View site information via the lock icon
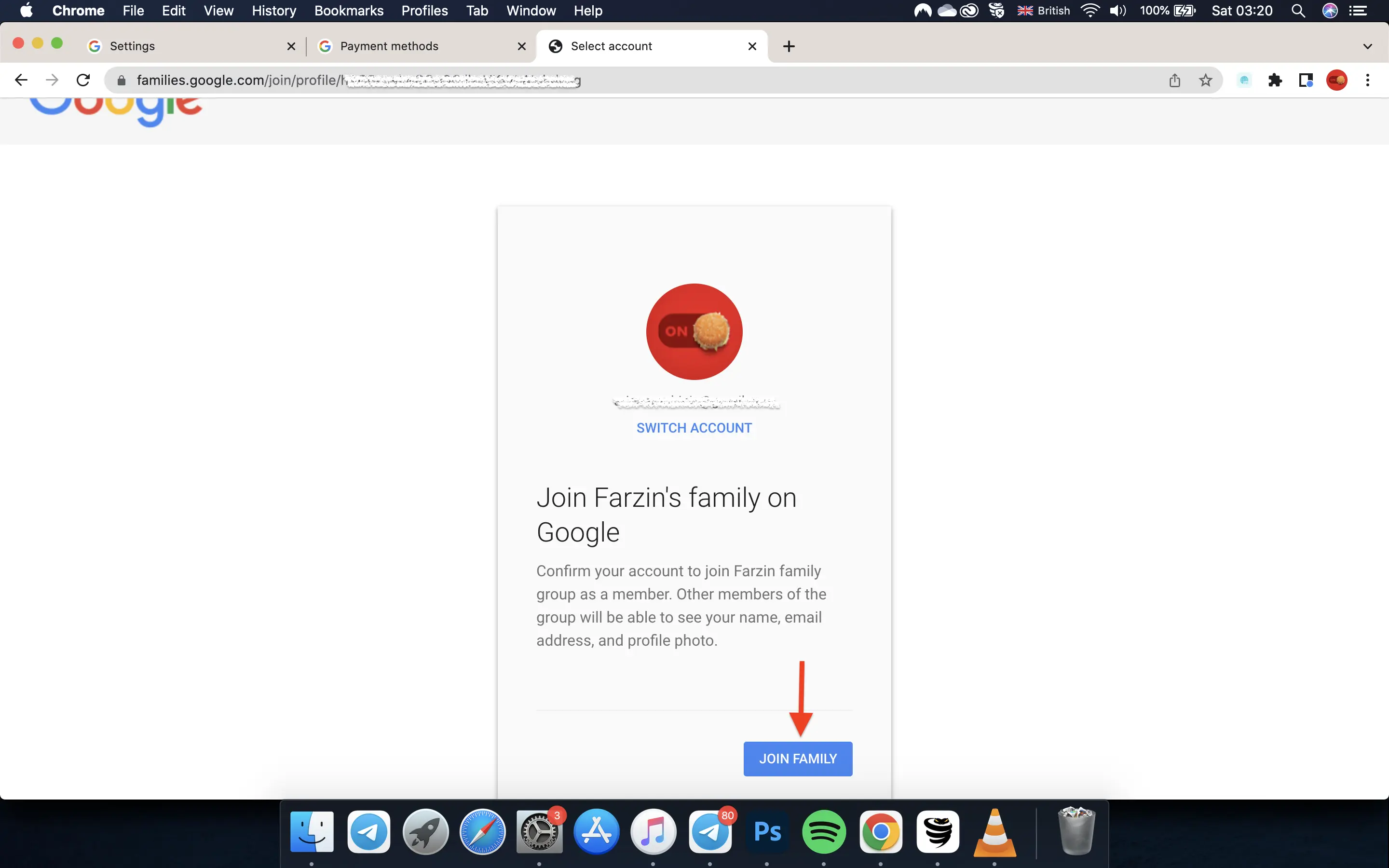Screen dimensions: 1389x868 click(121, 81)
